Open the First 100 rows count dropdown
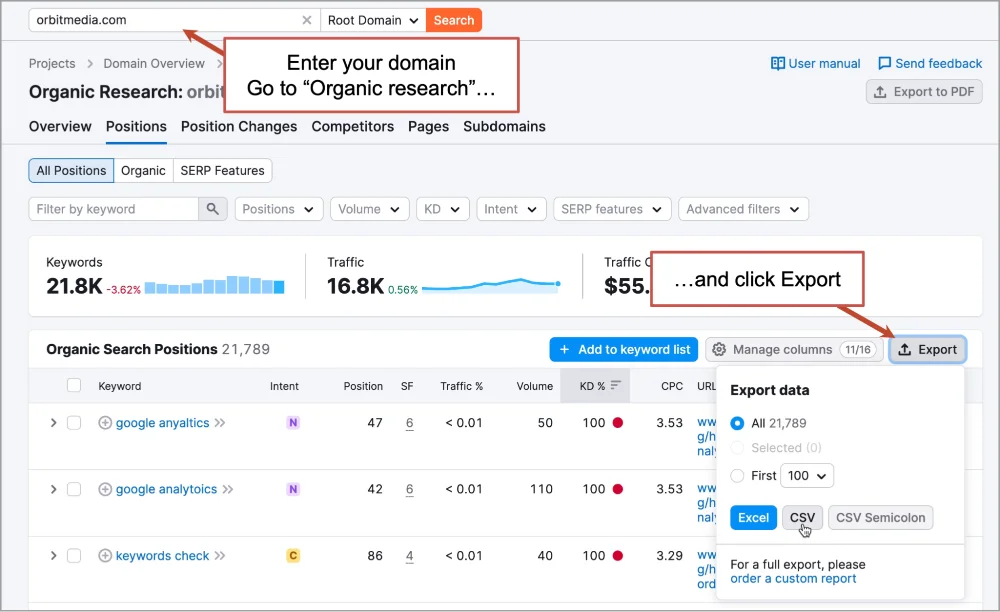The image size is (1000, 612). [807, 476]
